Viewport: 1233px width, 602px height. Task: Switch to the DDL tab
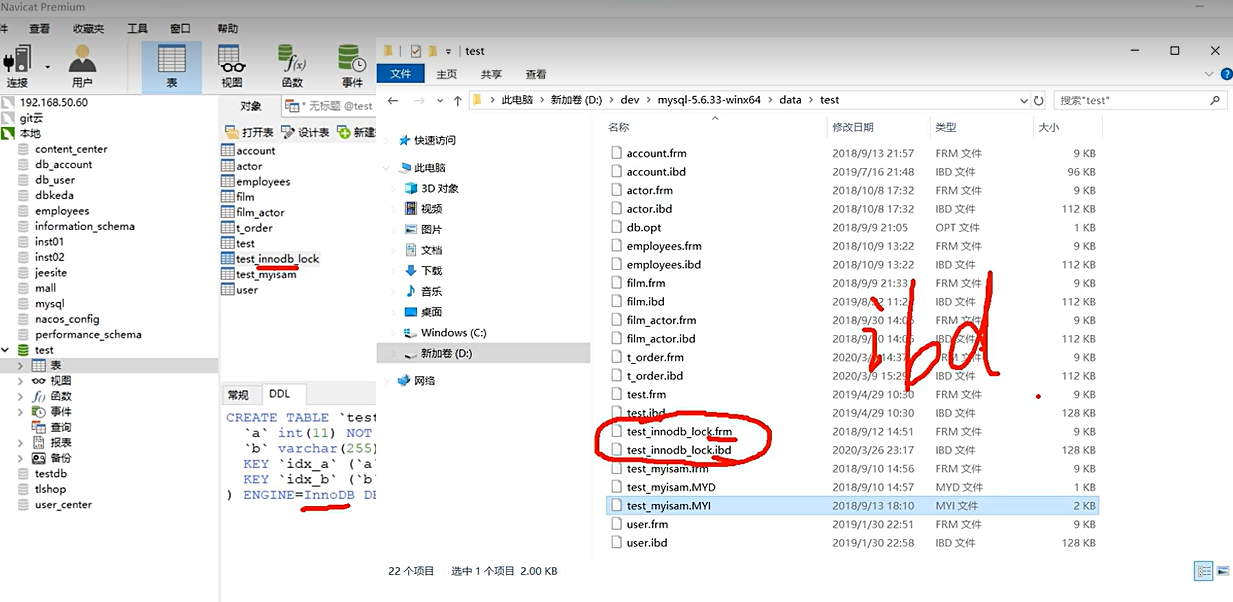279,395
